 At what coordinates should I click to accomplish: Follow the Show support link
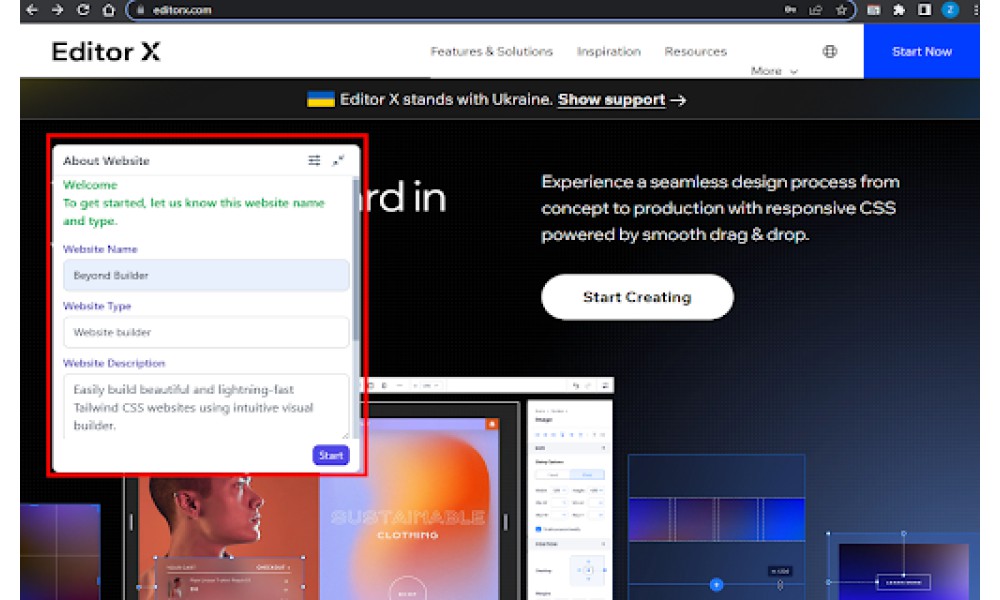(x=611, y=99)
